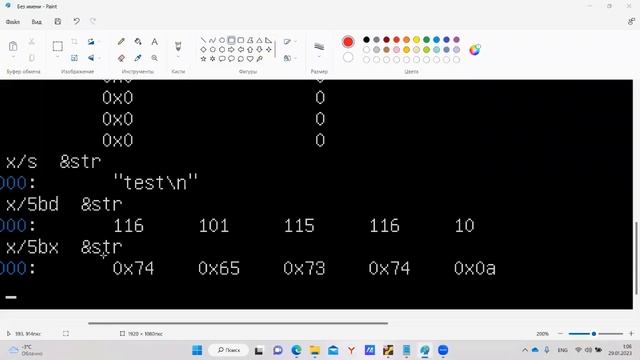Click the Save floppy disk icon
Viewport: 640px width, 360px height.
[58, 21]
